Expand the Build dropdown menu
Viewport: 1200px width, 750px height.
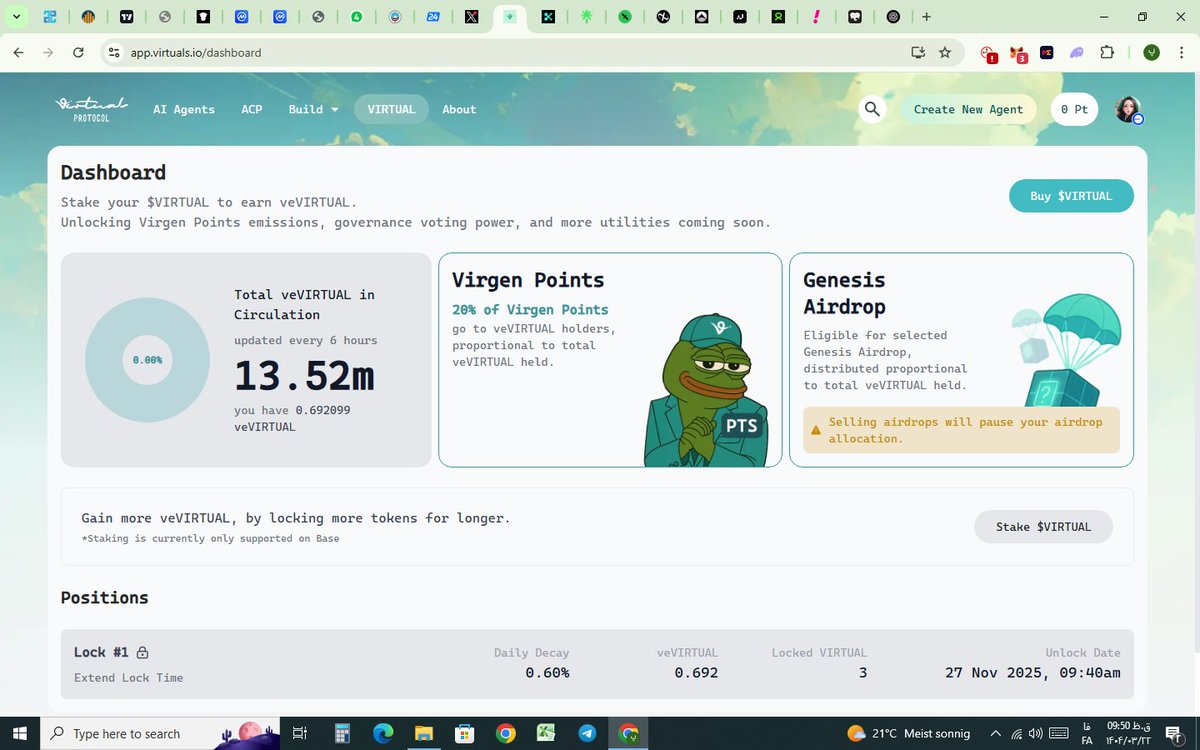coord(313,109)
